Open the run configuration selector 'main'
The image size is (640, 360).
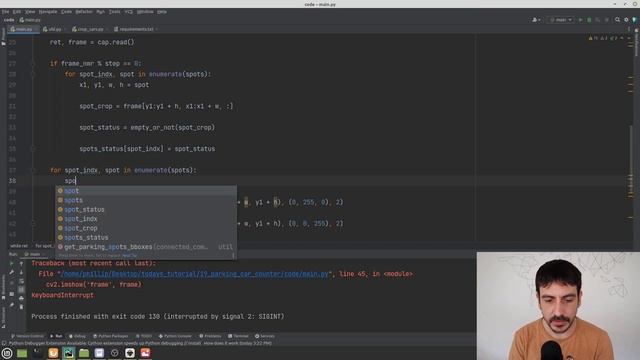561,20
